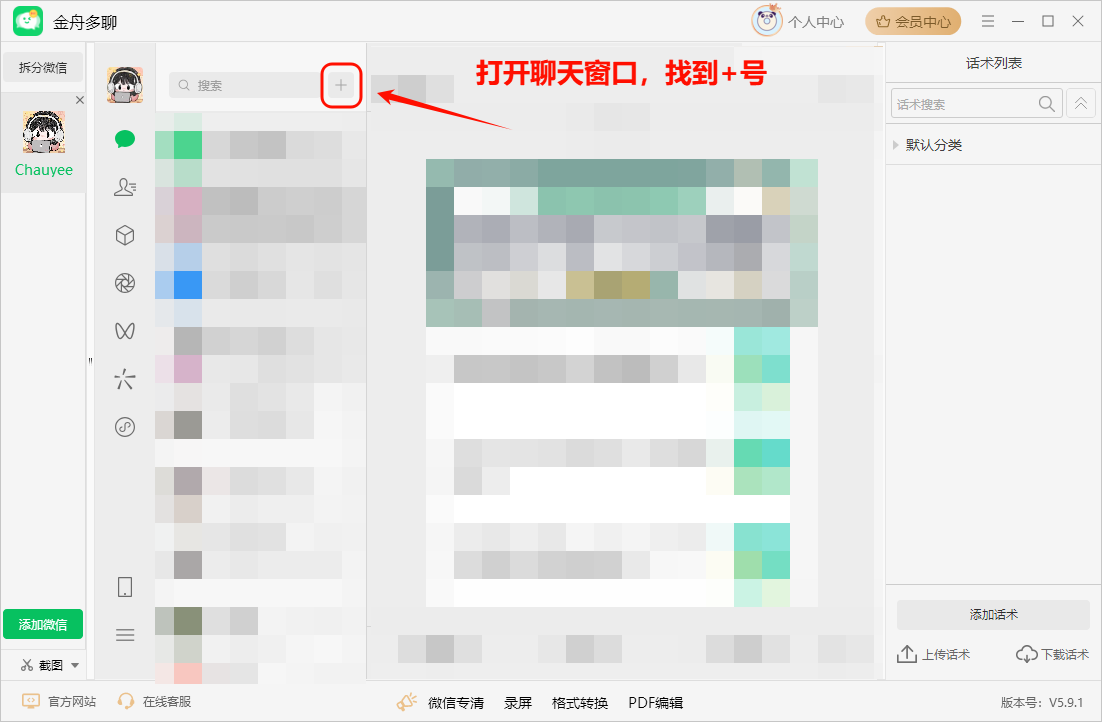The width and height of the screenshot is (1102, 722).
Task: Open the WeChat chats icon
Action: [x=125, y=139]
